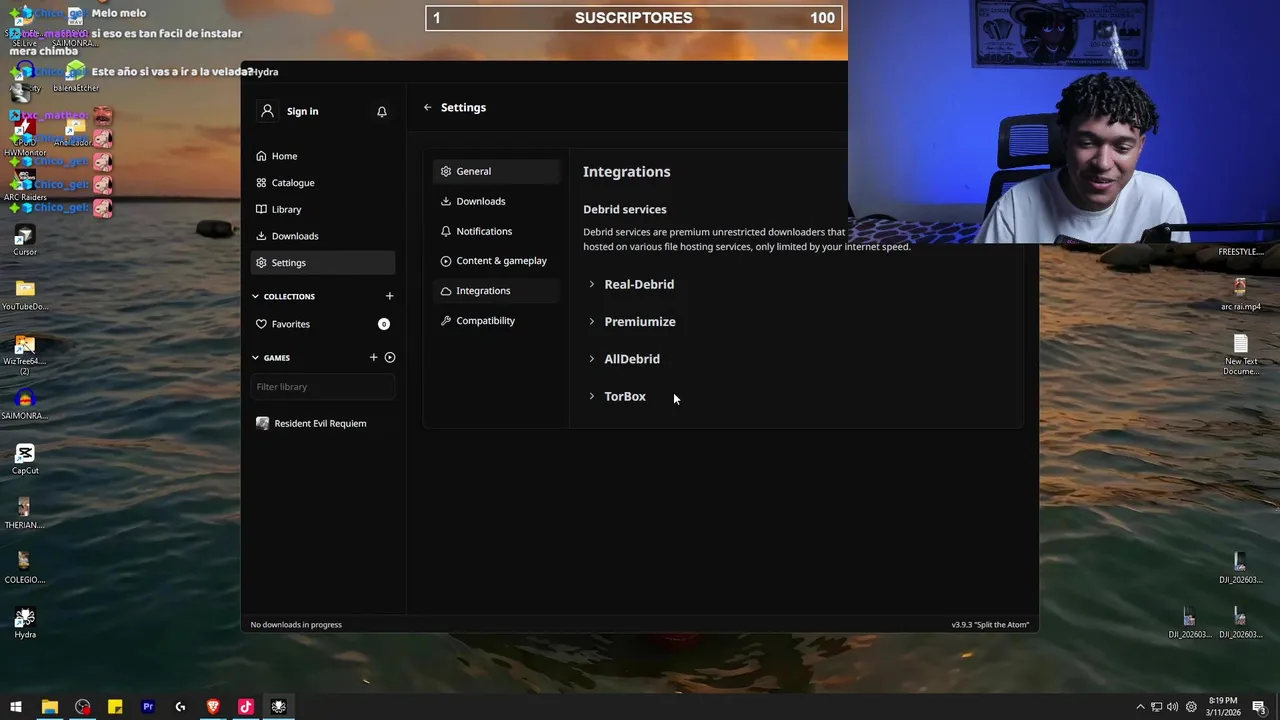The height and width of the screenshot is (720, 1280).
Task: Open the Favorites collection
Action: pyautogui.click(x=323, y=324)
